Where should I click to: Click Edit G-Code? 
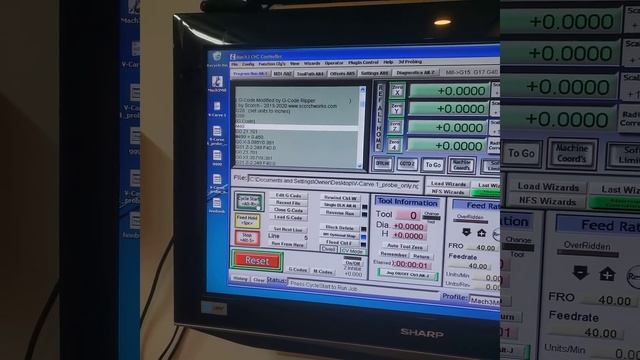coord(288,196)
